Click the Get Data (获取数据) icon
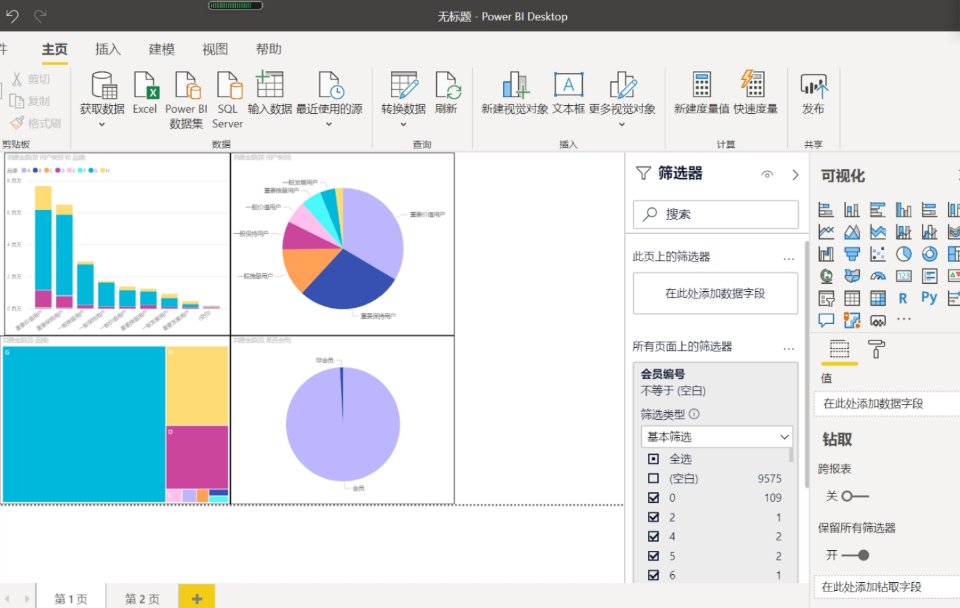 (103, 85)
